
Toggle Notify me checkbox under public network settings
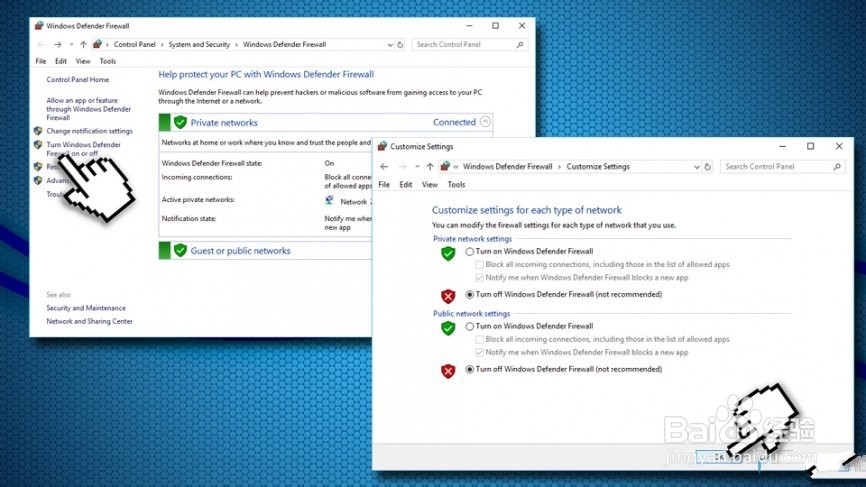coord(479,353)
